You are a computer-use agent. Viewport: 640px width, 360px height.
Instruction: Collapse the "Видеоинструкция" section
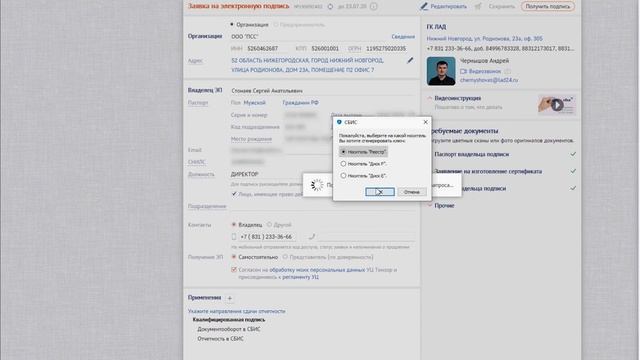coord(429,98)
